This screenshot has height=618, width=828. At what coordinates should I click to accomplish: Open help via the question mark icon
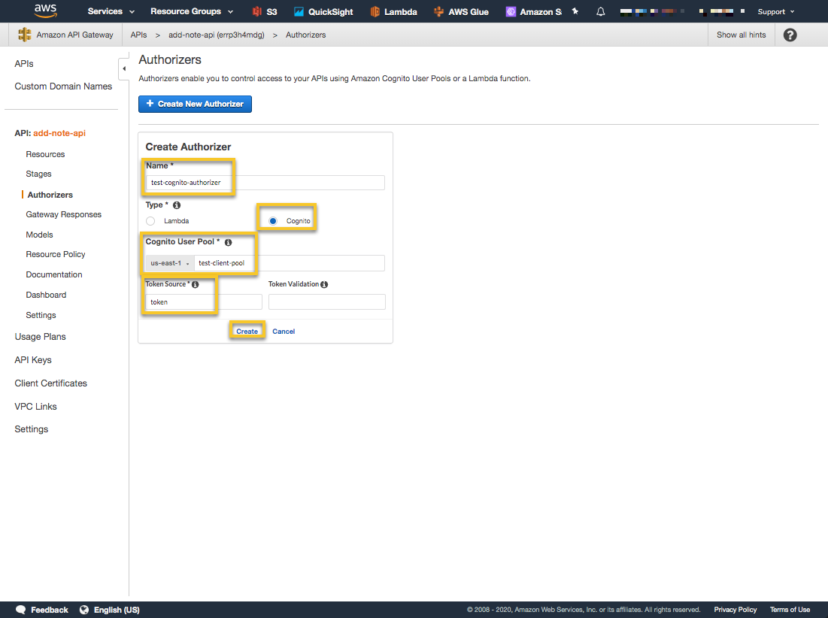pos(789,34)
